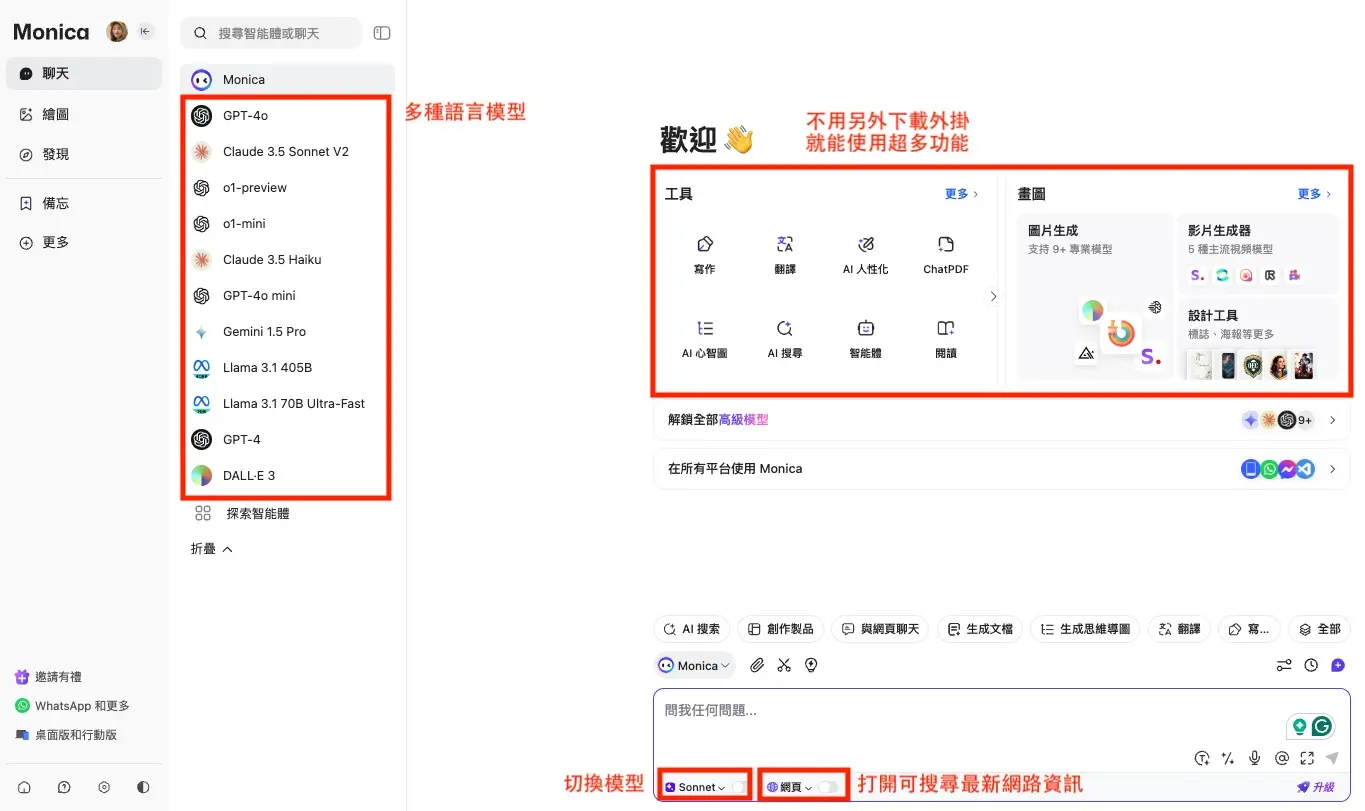Enable the 網頁 web search toggle
The height and width of the screenshot is (811, 1365).
[828, 787]
